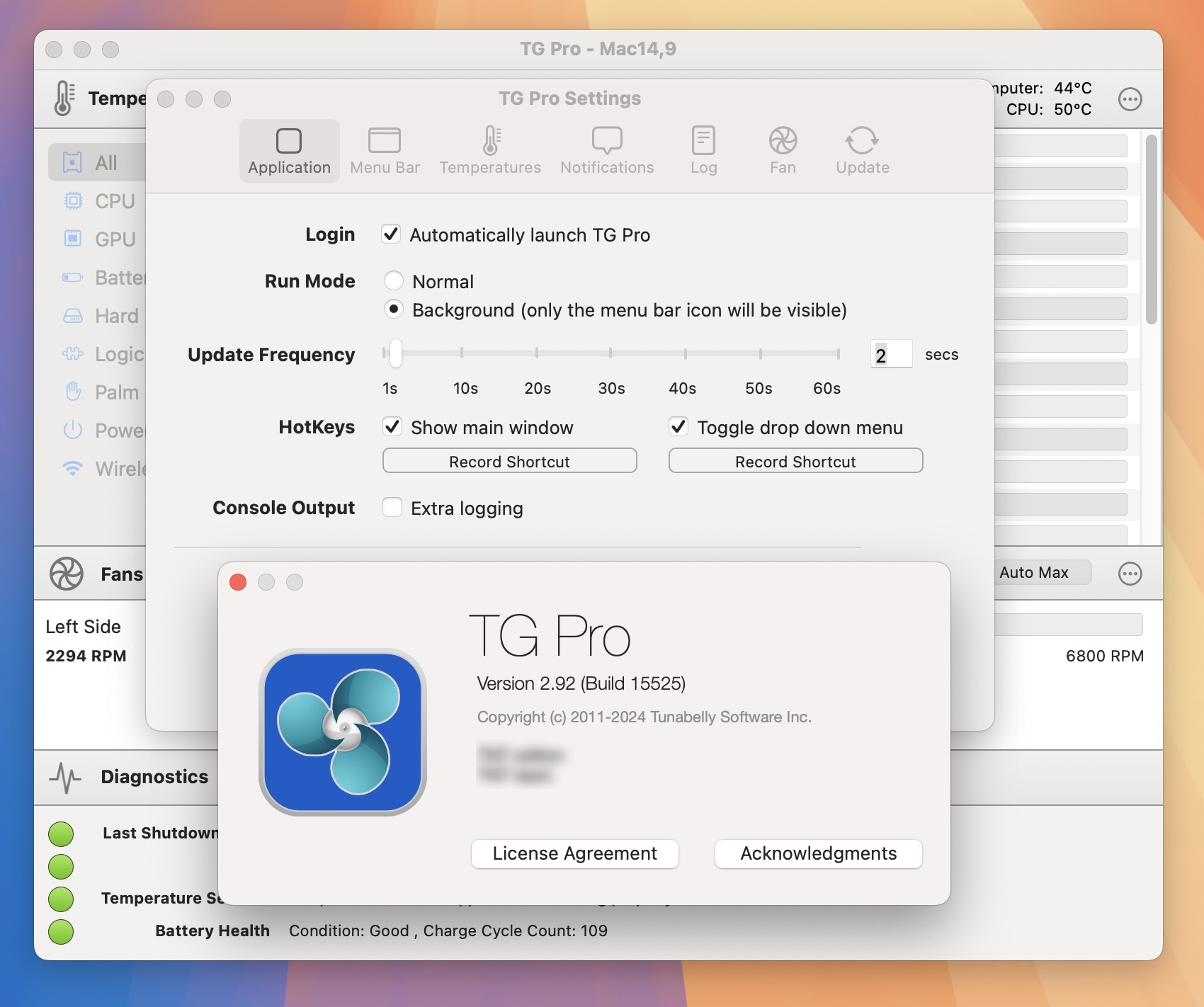The width and height of the screenshot is (1204, 1007).
Task: Click the Diagnostics pulse icon
Action: click(65, 777)
